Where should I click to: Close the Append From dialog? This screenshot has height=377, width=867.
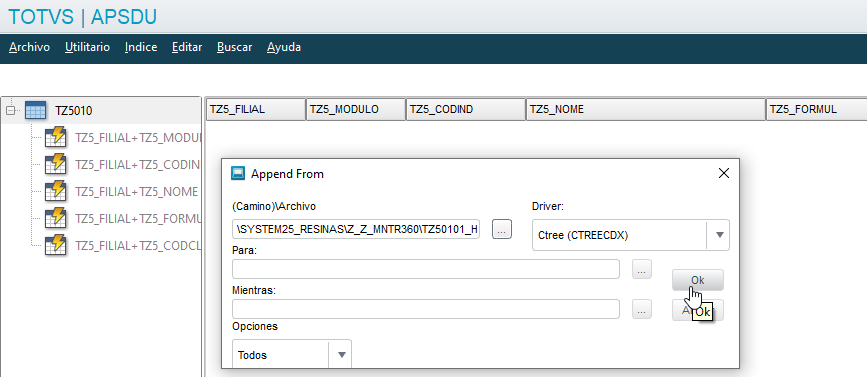tap(724, 174)
